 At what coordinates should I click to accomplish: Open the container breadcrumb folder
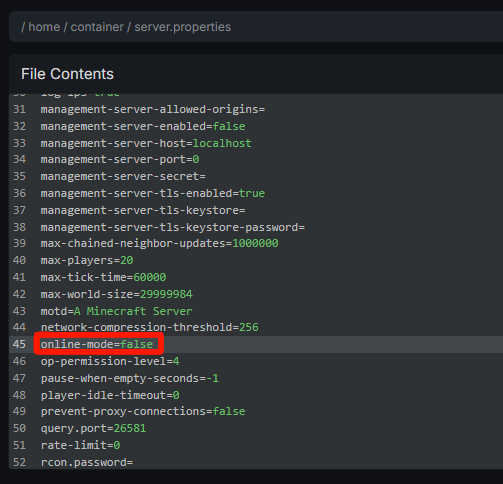[x=97, y=27]
